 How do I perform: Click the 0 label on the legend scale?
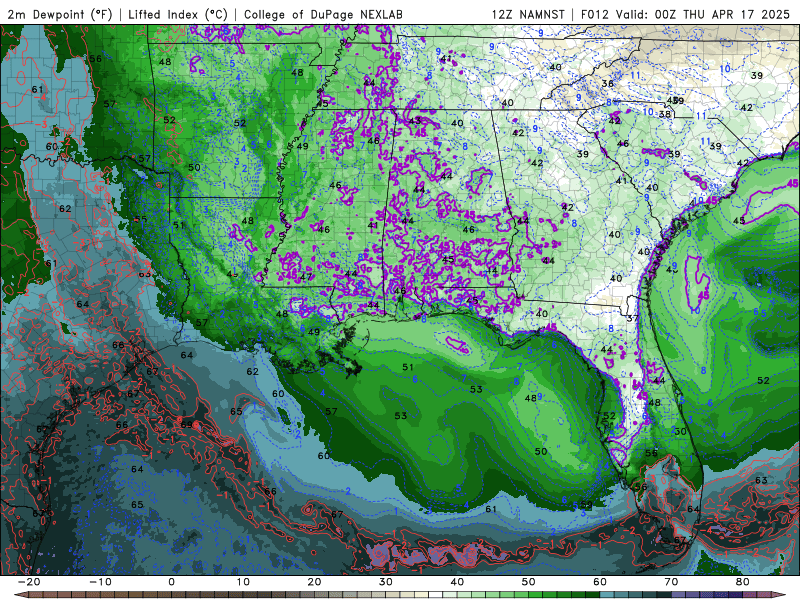[x=171, y=582]
